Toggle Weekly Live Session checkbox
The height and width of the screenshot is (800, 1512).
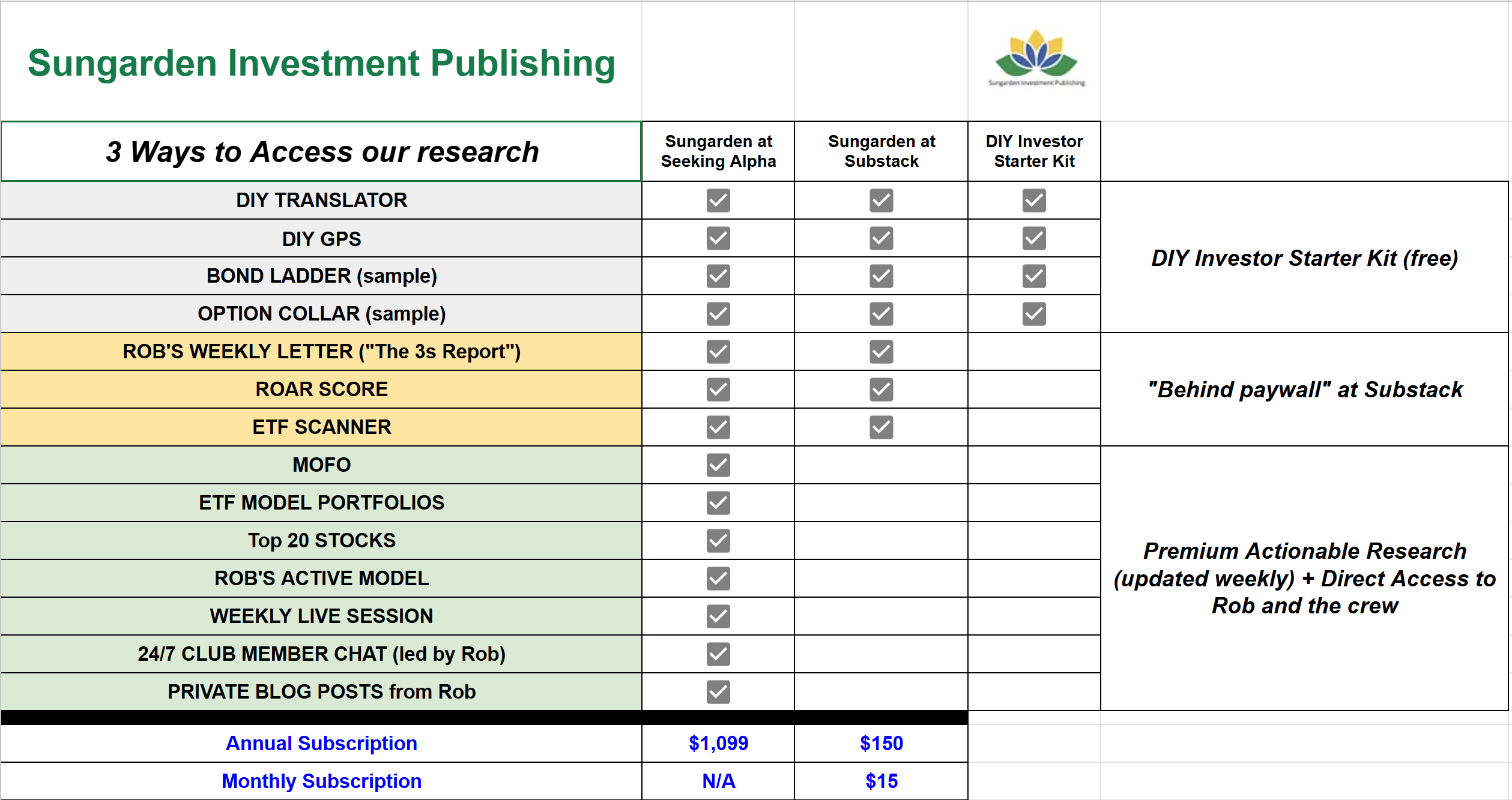pos(718,616)
